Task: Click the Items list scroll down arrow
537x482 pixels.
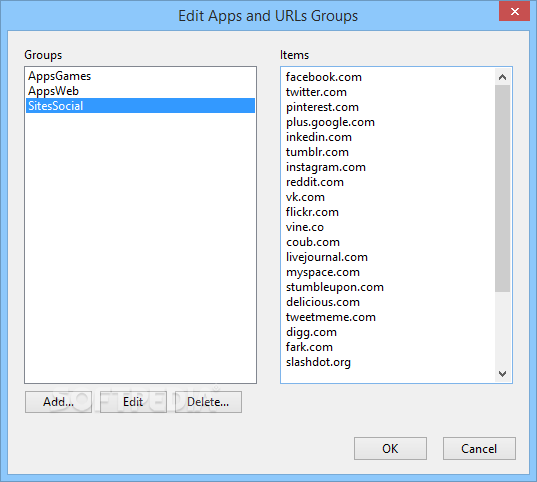Action: click(x=502, y=374)
